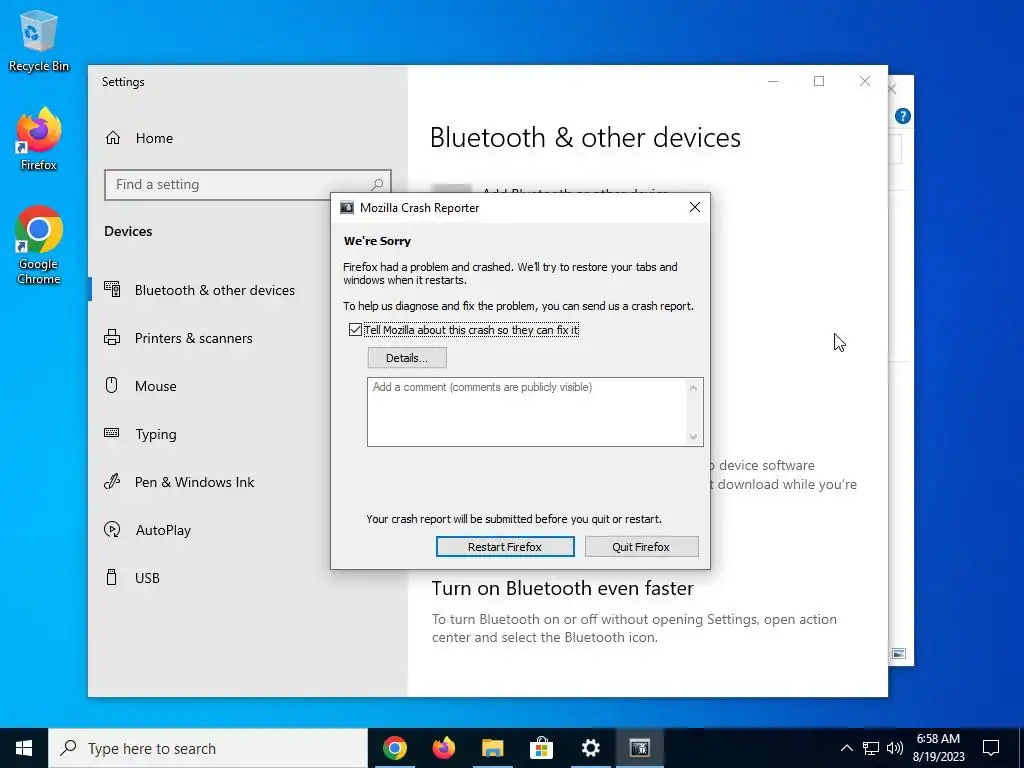
Task: Click the Bluetooth & other devices heading
Action: [585, 138]
